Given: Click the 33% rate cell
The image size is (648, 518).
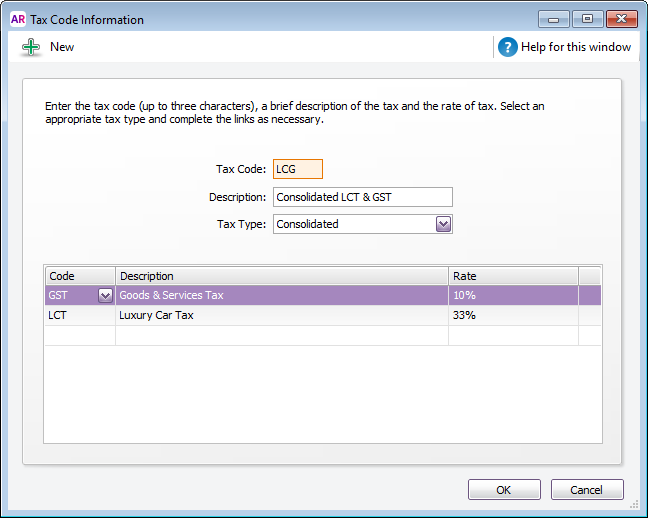Looking at the screenshot, I should (x=512, y=315).
